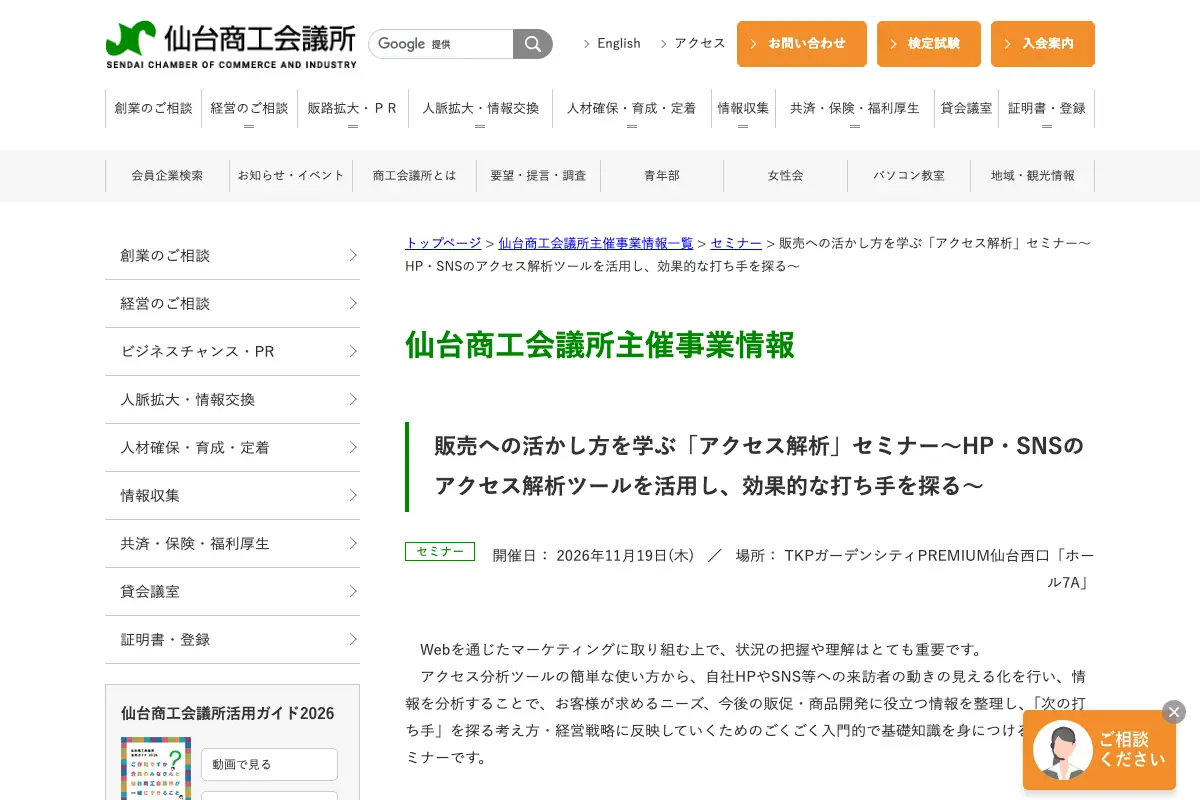Open sidebar ビジネスチャンス・PR item

[232, 351]
